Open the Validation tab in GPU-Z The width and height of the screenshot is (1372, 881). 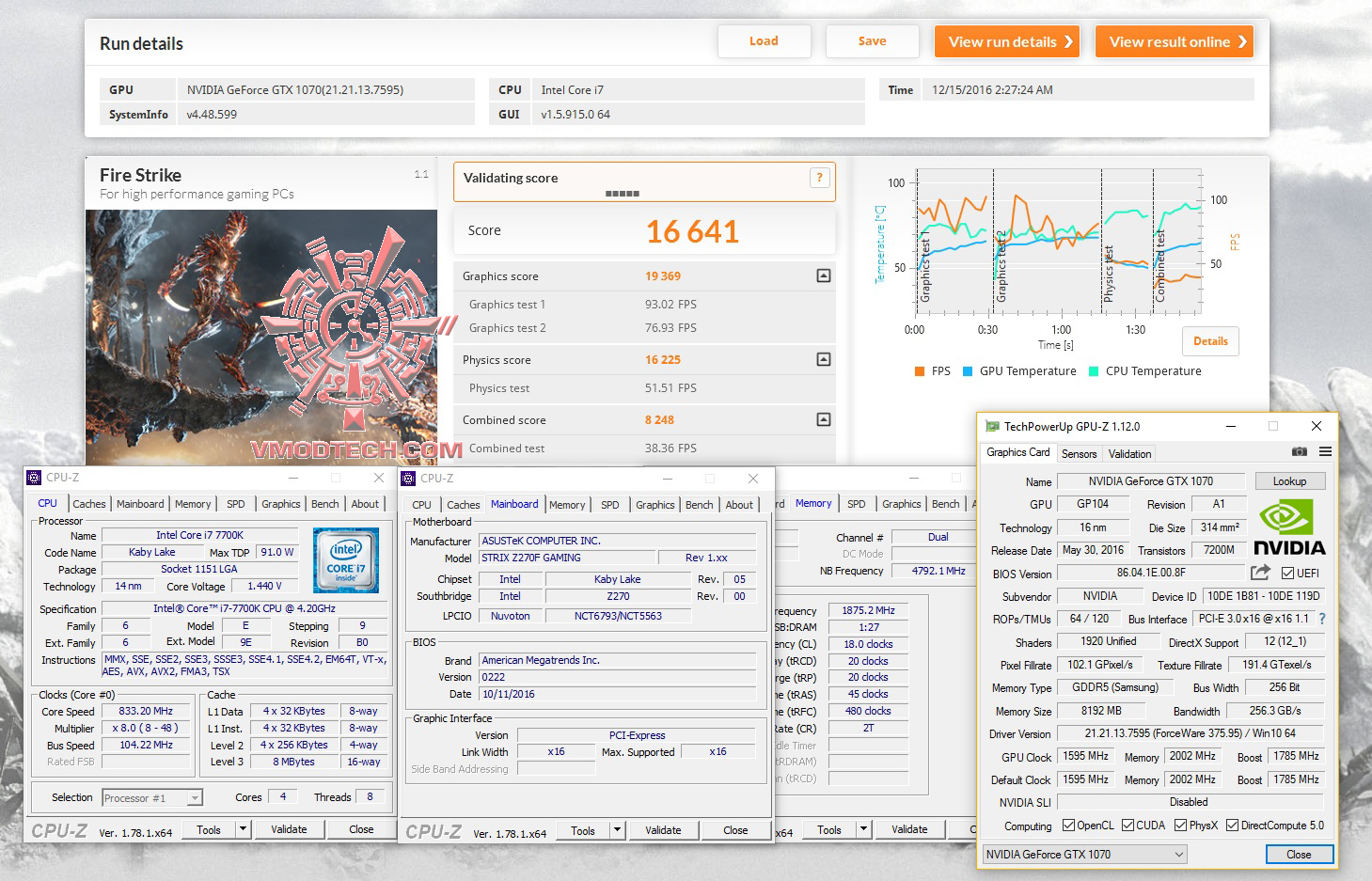click(1129, 453)
